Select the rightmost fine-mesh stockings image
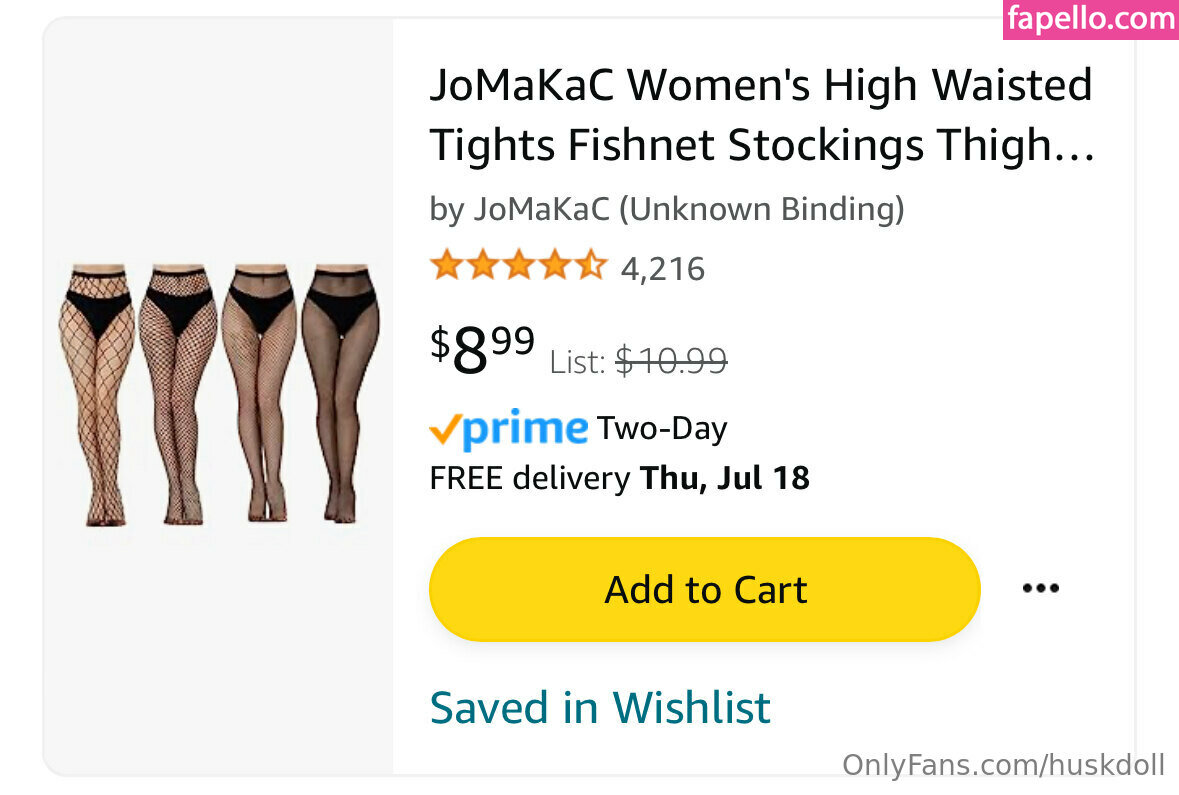The image size is (1179, 795). pos(341,394)
